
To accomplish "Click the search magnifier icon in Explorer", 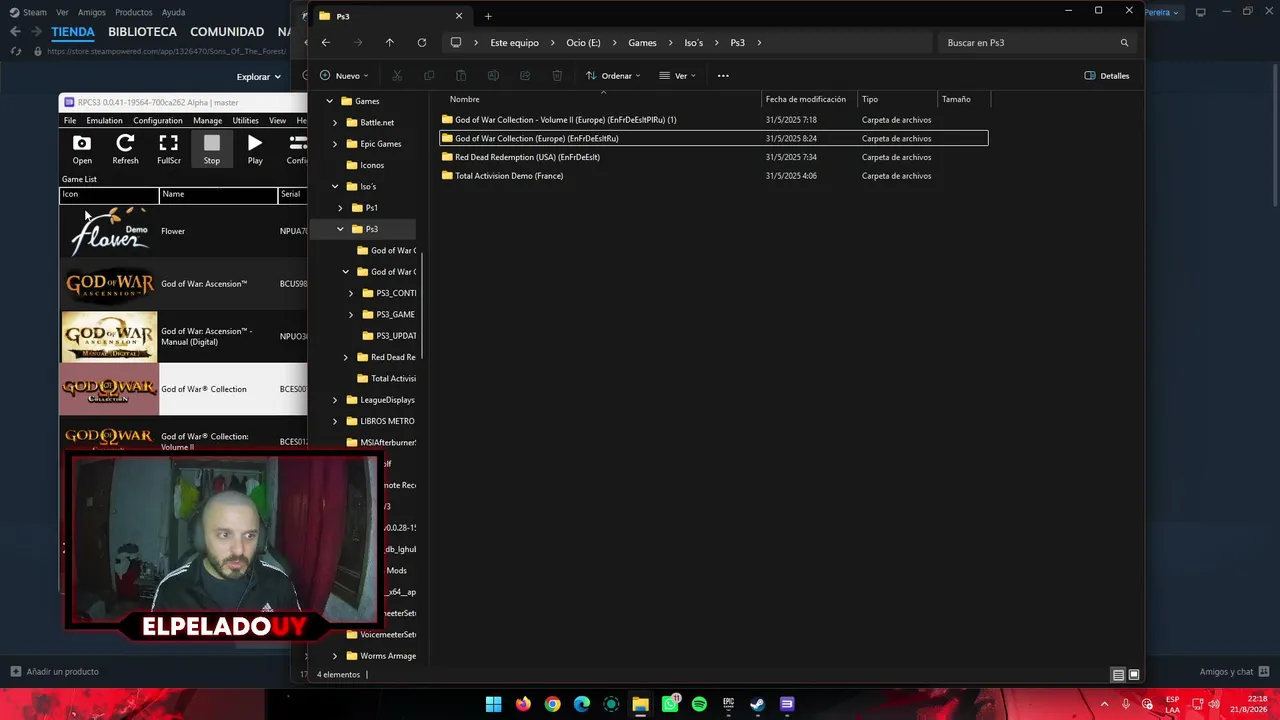I will click(1124, 43).
